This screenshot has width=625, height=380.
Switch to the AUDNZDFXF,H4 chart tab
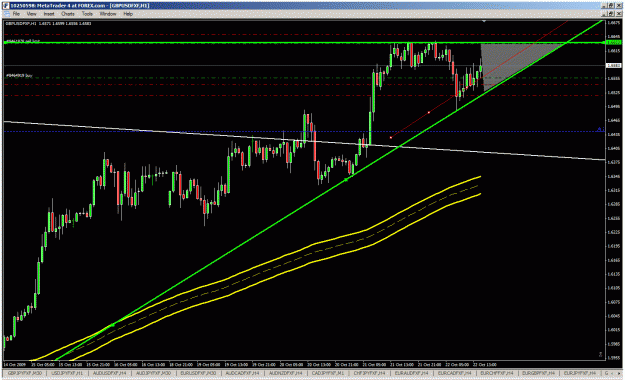pos(286,373)
